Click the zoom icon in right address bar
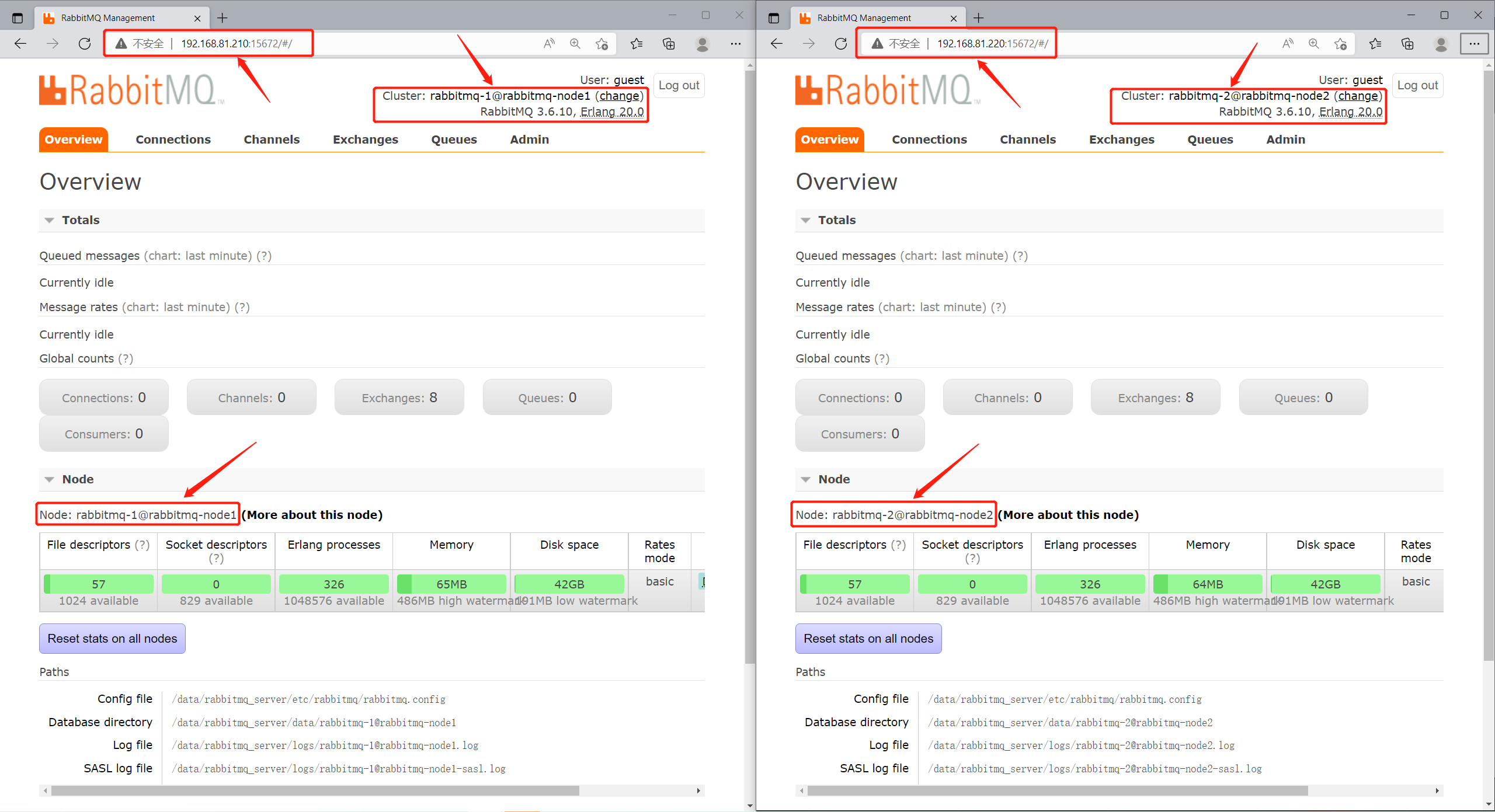This screenshot has width=1495, height=812. pos(1314,44)
